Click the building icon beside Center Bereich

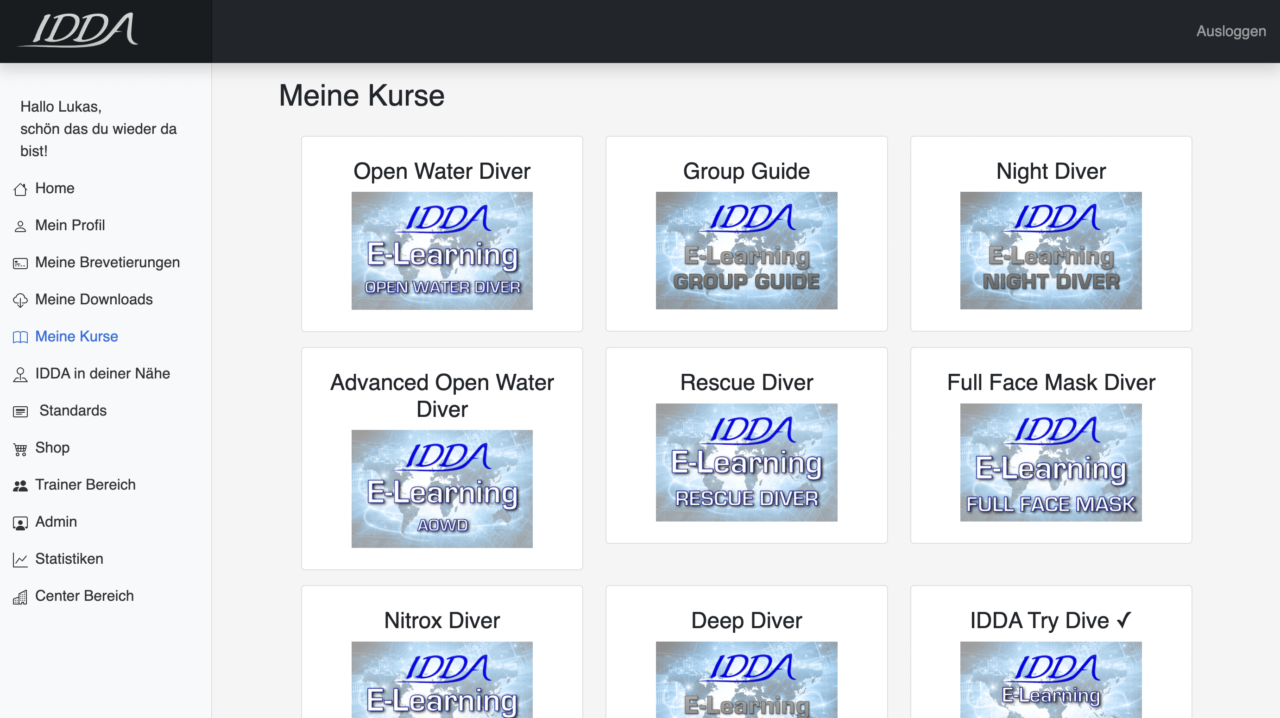(20, 596)
